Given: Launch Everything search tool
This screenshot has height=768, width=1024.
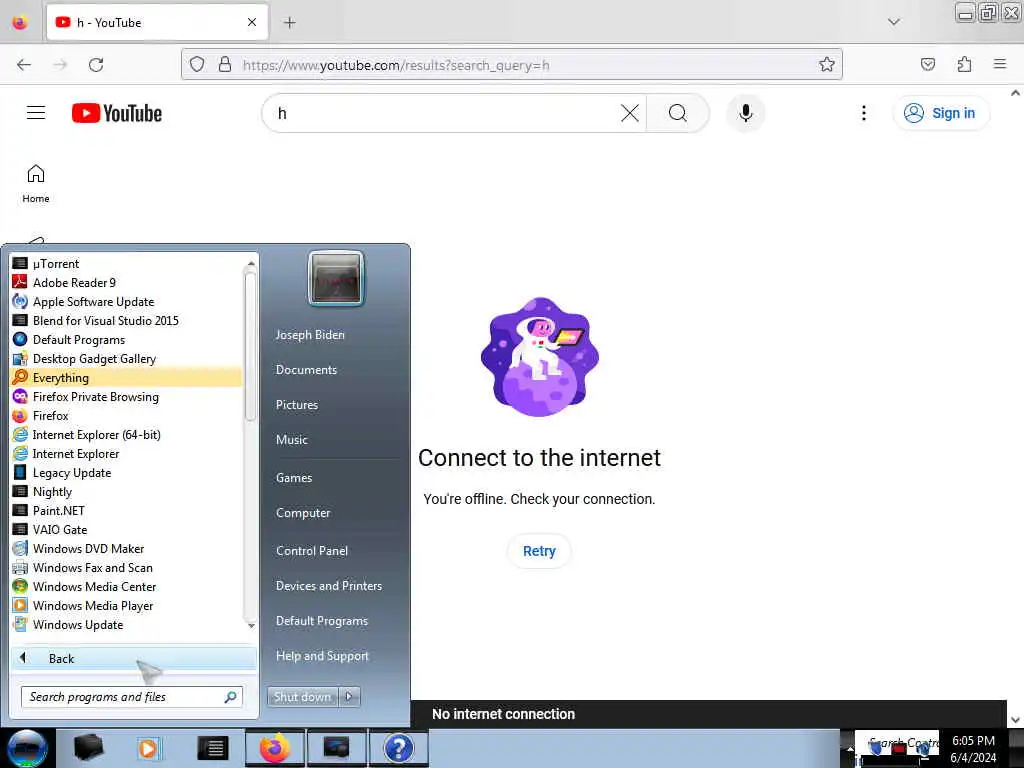Looking at the screenshot, I should tap(127, 377).
